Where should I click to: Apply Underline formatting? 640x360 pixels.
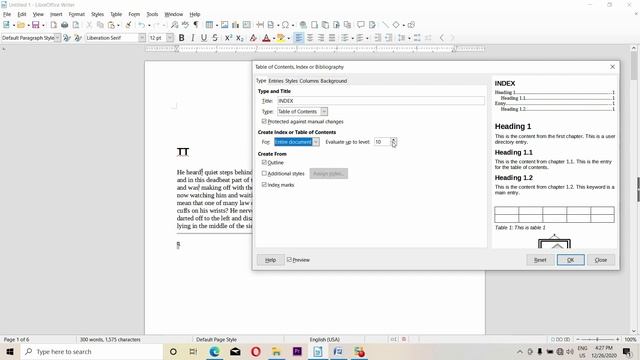tap(204, 38)
